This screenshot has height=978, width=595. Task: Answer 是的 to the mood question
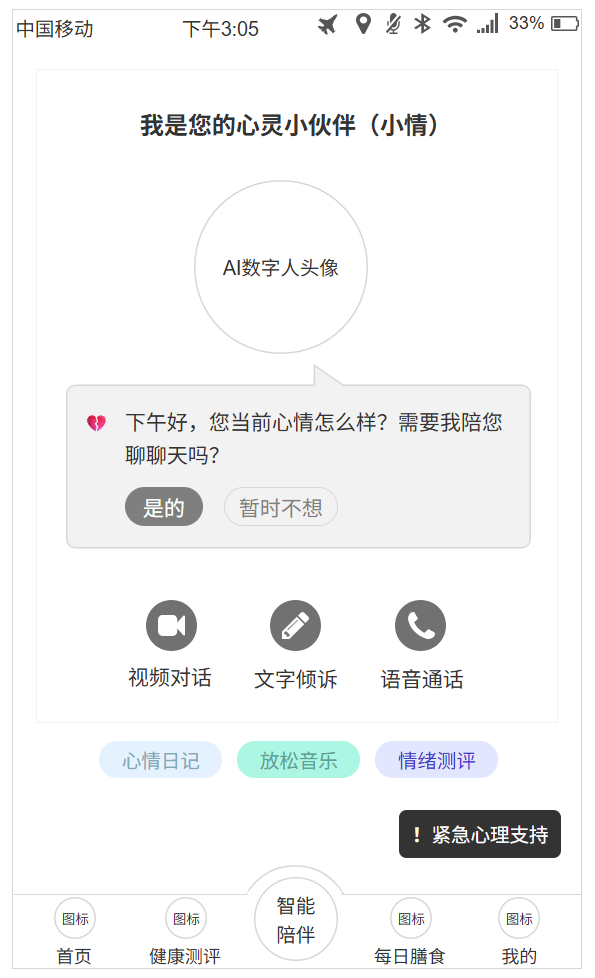163,506
